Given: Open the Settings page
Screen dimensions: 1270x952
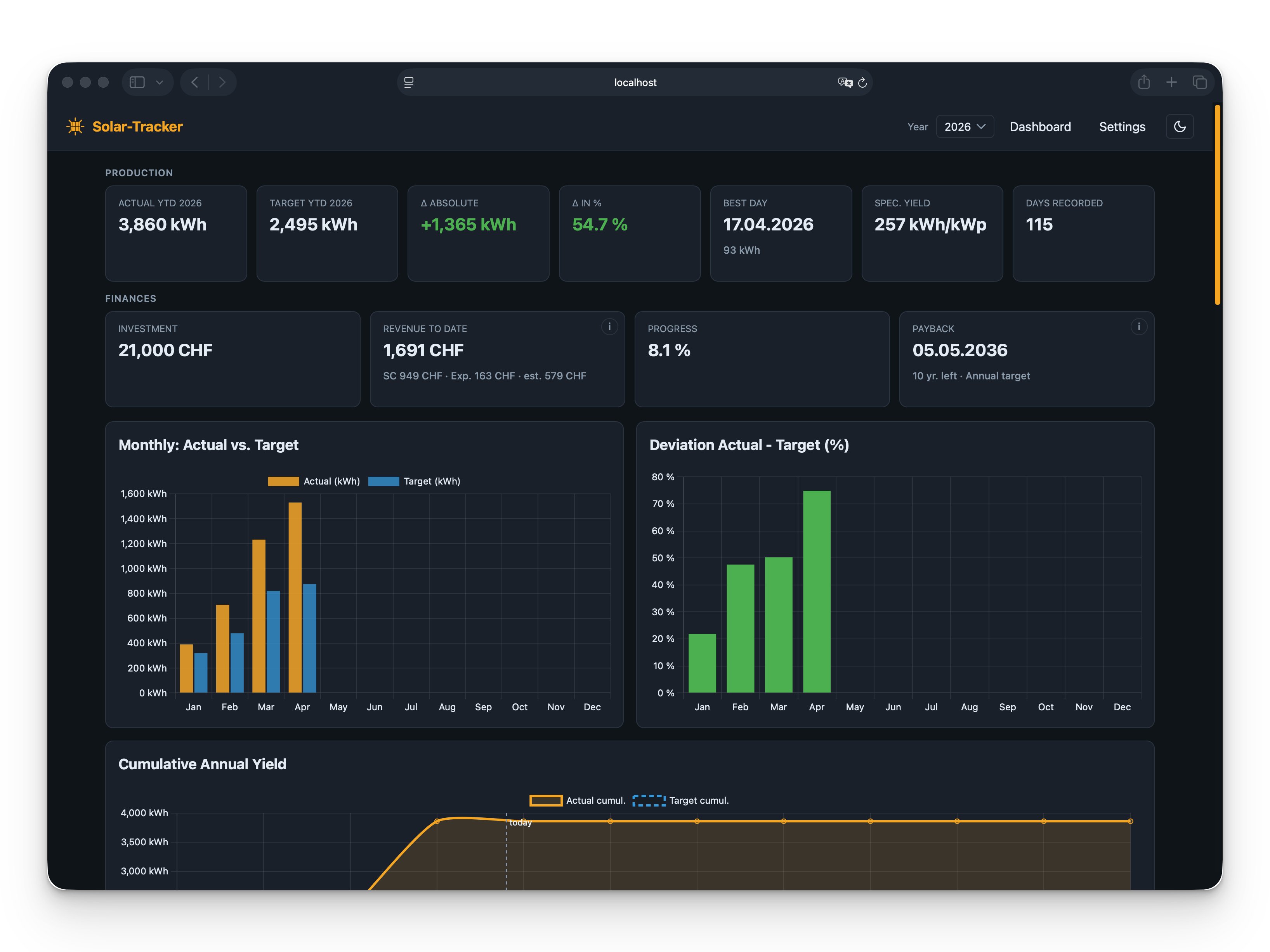Looking at the screenshot, I should click(1122, 126).
